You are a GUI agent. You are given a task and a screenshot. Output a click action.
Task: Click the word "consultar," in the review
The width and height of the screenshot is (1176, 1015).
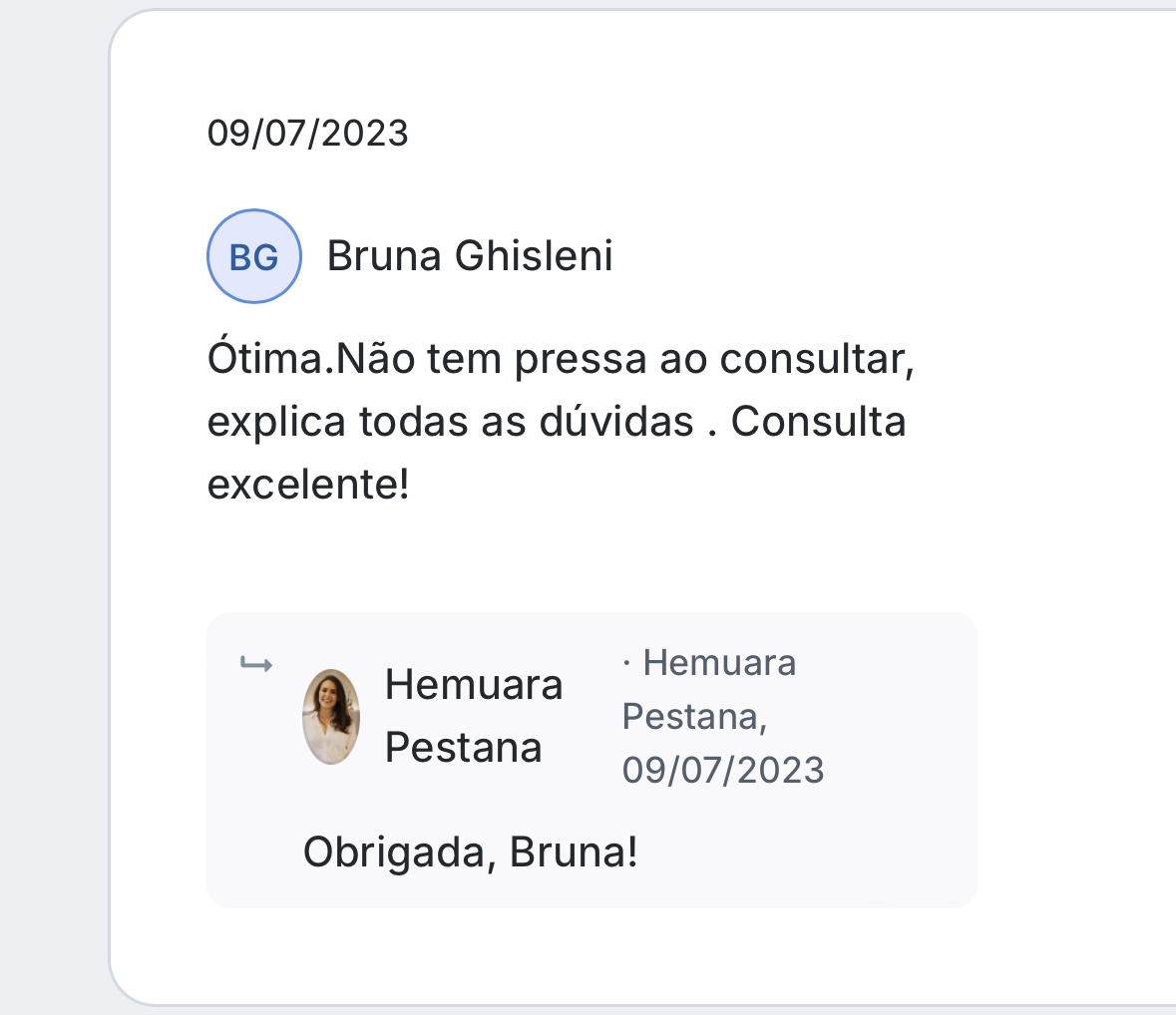coord(817,359)
